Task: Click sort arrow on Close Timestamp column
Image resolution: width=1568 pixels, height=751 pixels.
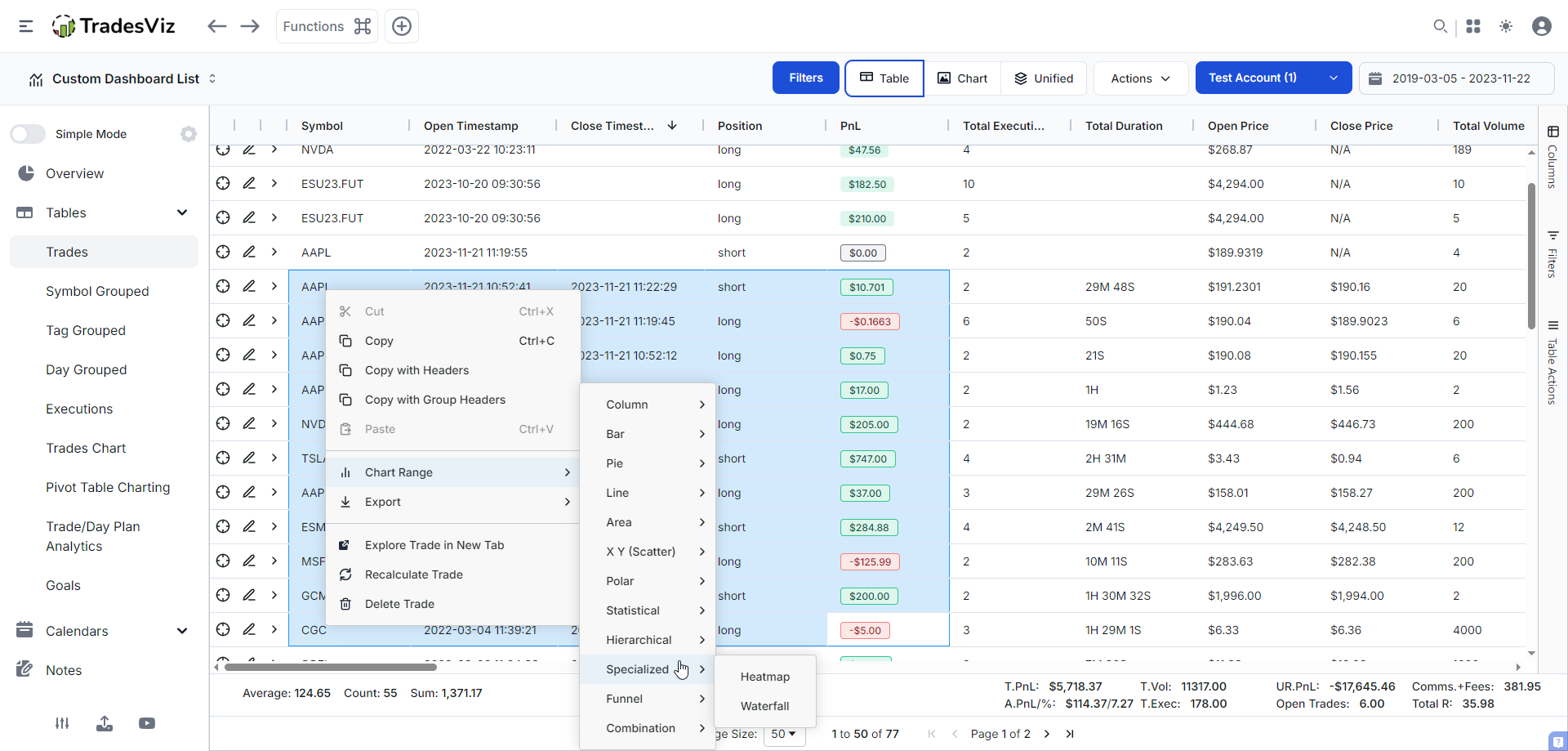Action: 672,126
